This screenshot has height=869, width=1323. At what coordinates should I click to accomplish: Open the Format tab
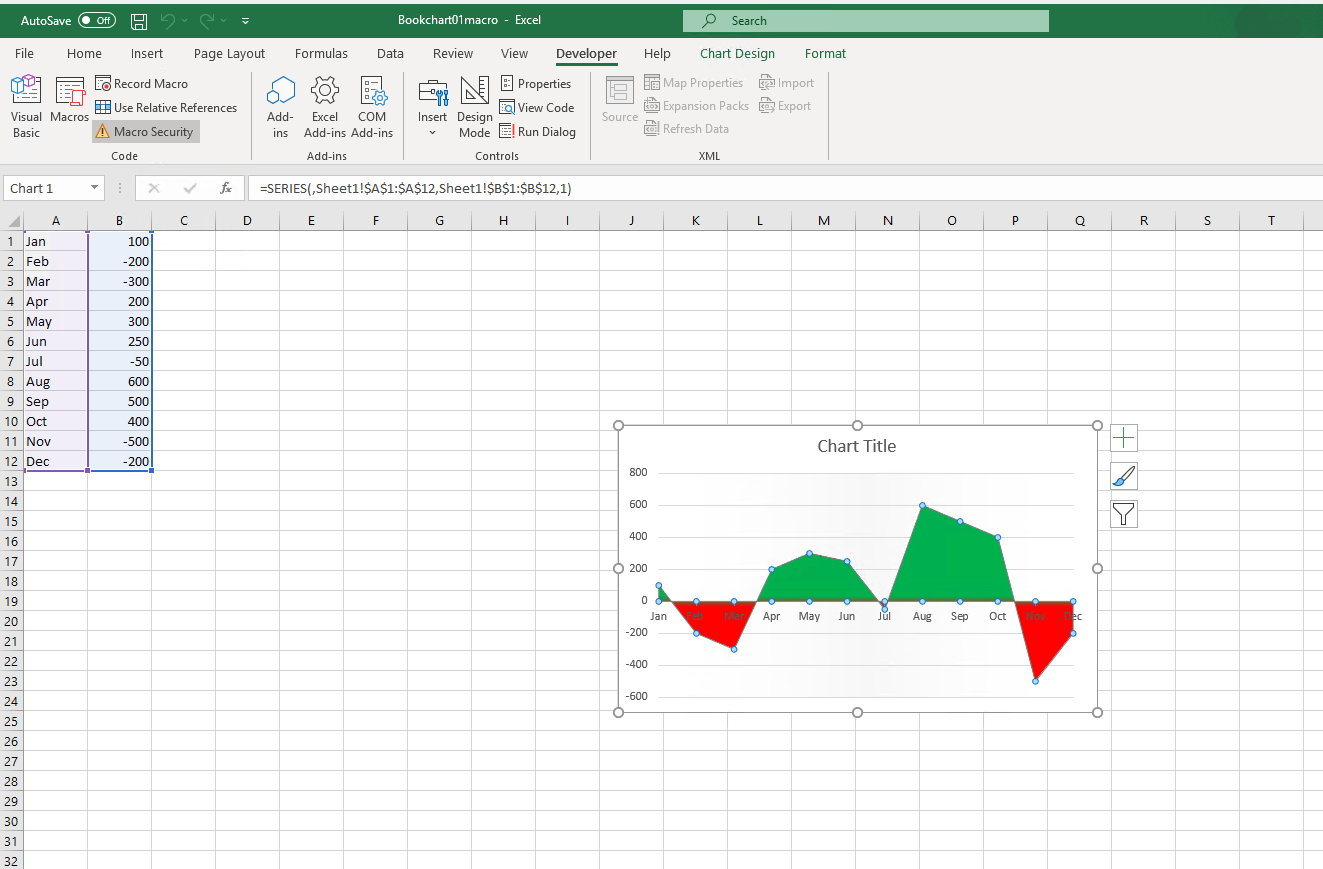click(825, 54)
